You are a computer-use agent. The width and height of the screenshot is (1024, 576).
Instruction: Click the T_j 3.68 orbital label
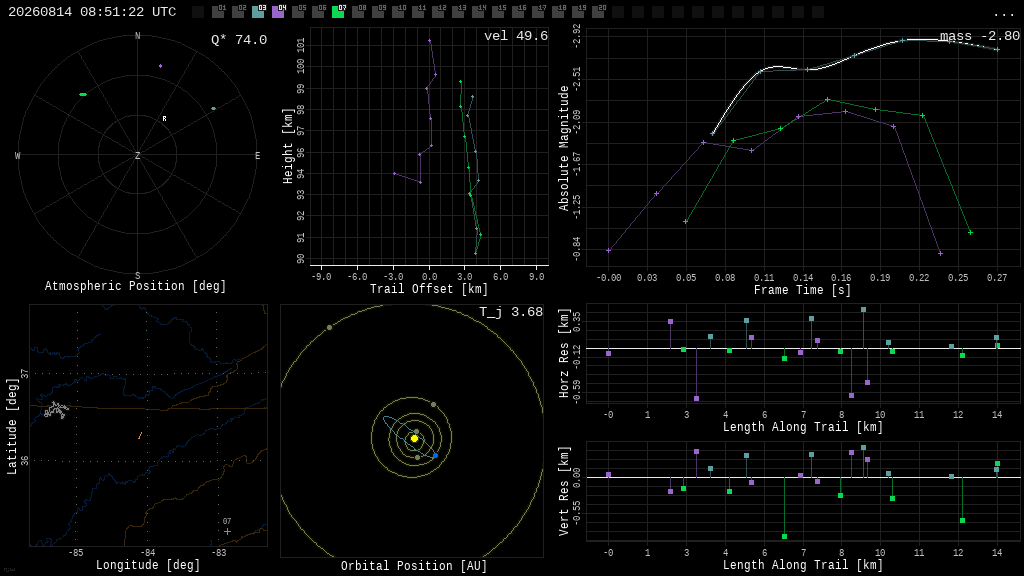click(x=511, y=312)
